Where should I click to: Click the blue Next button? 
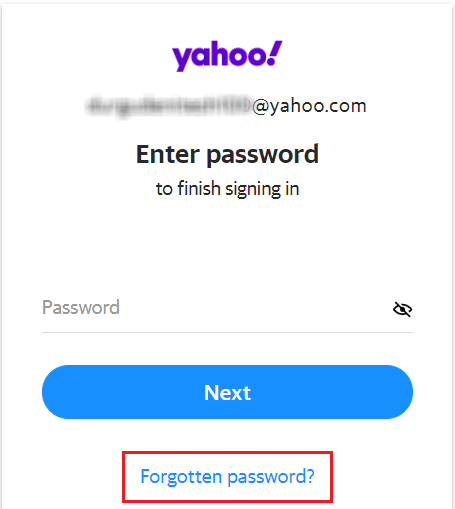(x=227, y=392)
